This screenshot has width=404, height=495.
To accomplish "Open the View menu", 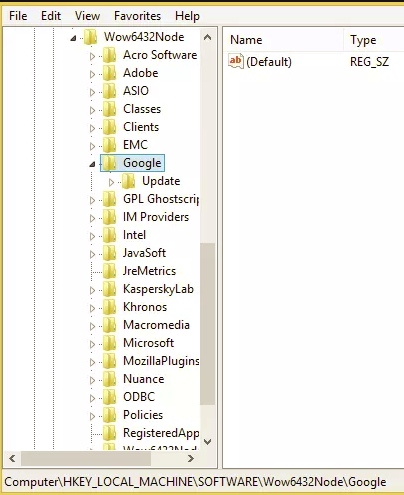I will [87, 16].
